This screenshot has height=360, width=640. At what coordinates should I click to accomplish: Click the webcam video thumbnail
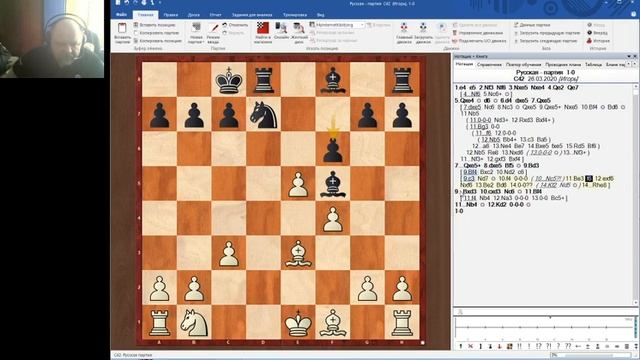tap(52, 39)
